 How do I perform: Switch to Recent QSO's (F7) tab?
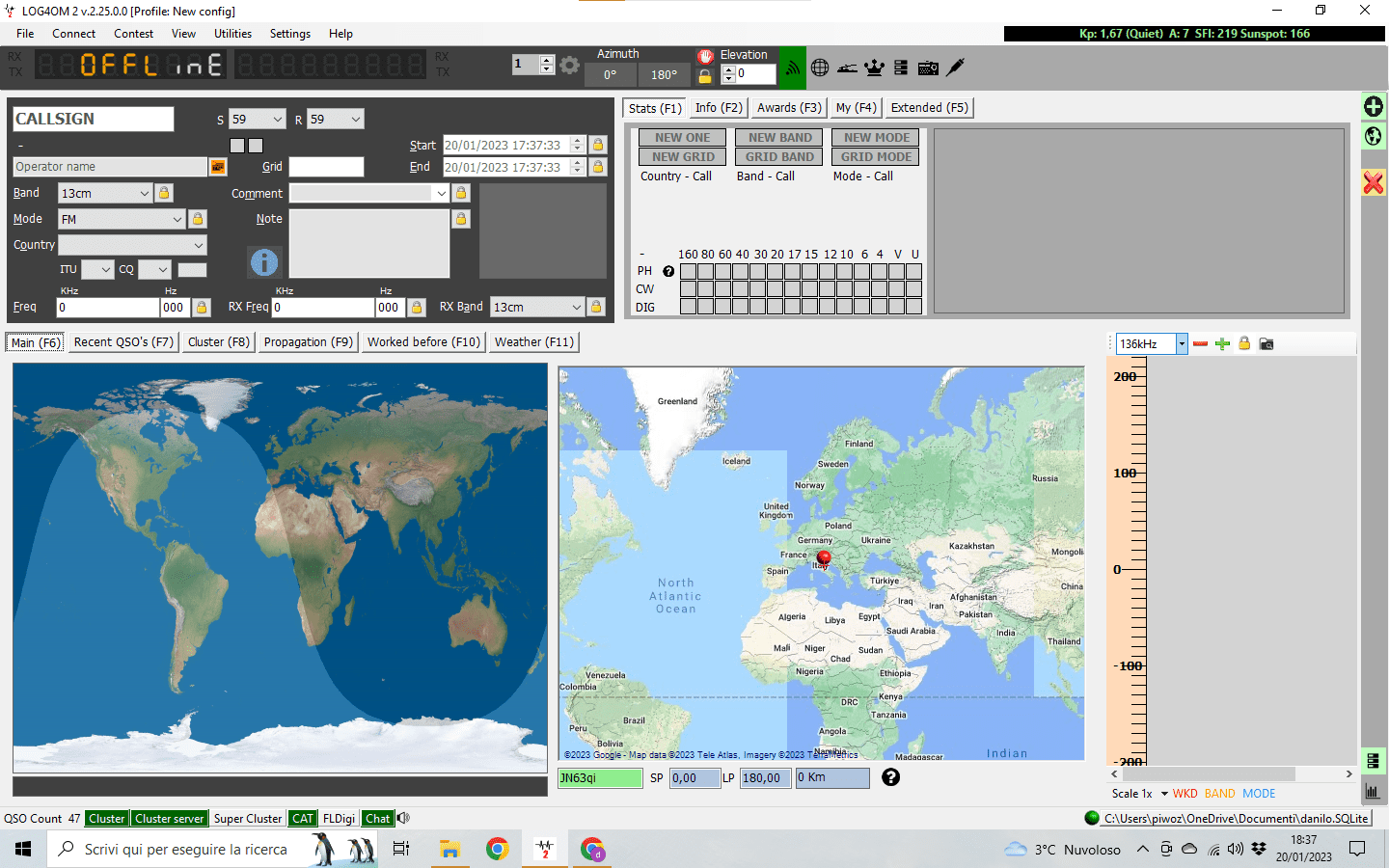[x=123, y=341]
